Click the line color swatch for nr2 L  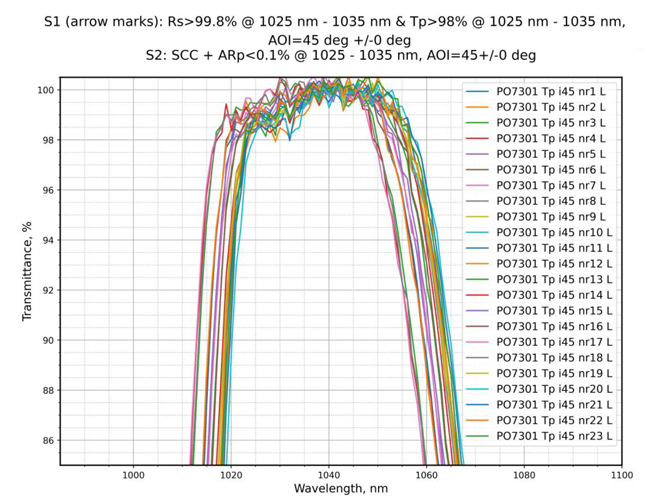coord(478,107)
